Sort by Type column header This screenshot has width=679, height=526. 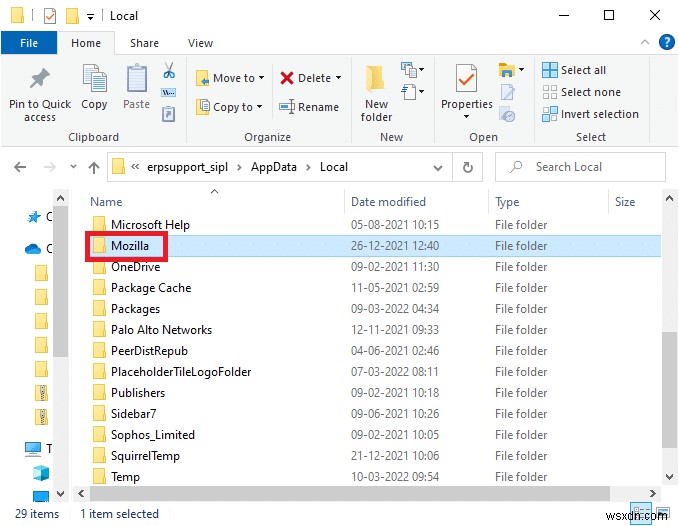(x=549, y=202)
